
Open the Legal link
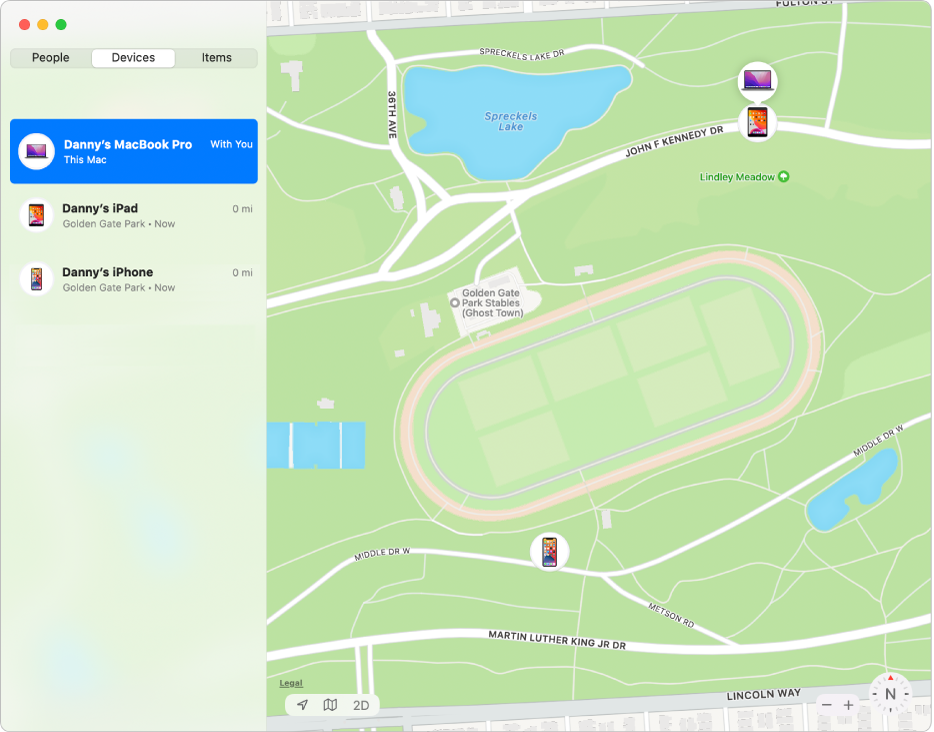[x=290, y=683]
